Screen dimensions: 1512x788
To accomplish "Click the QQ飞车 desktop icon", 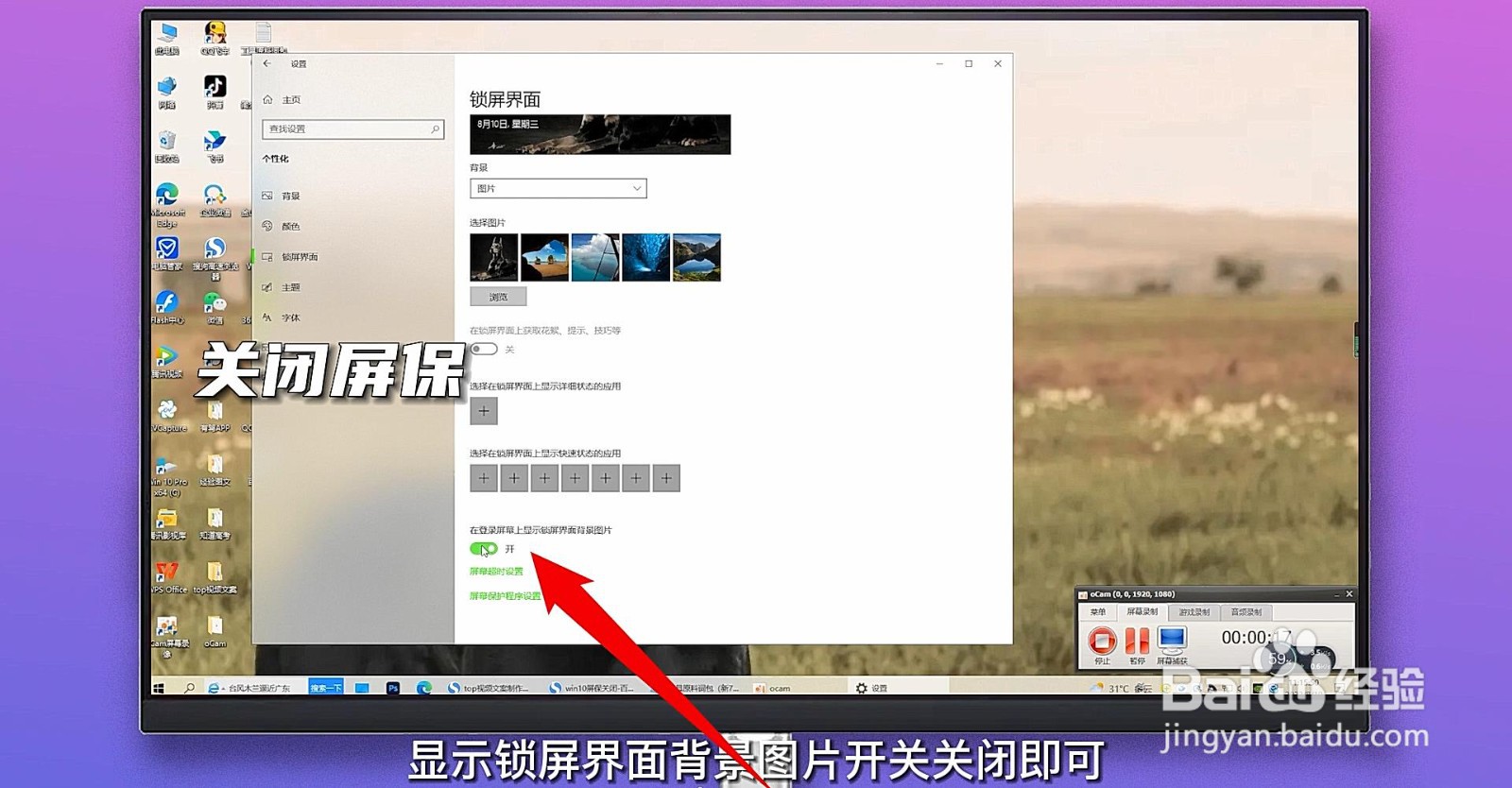I will [x=215, y=39].
